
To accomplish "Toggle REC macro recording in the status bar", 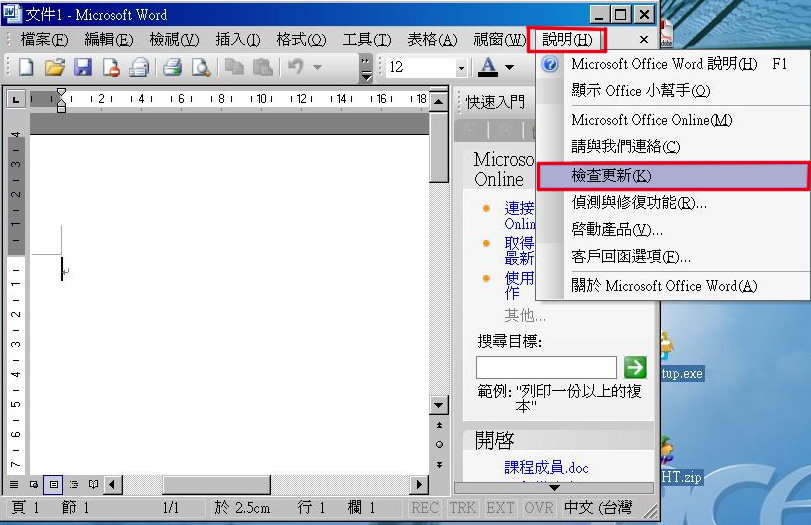I will [x=425, y=508].
